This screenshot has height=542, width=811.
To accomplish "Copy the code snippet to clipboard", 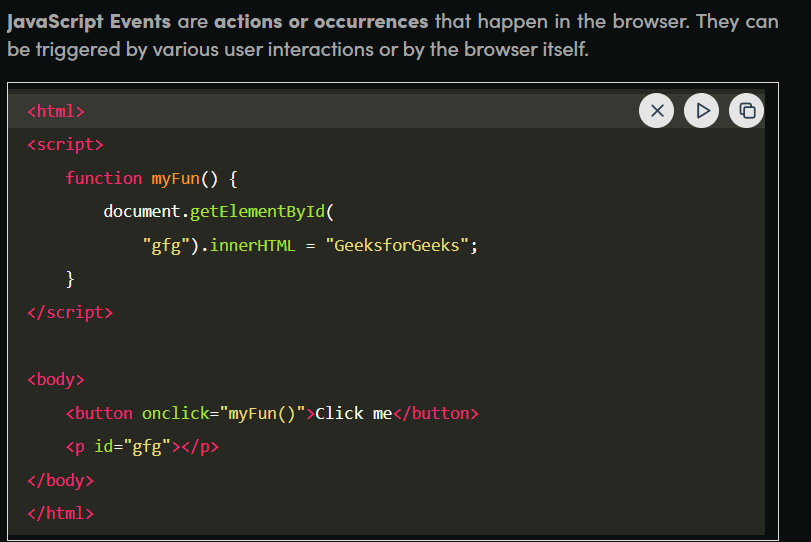I will 746,111.
